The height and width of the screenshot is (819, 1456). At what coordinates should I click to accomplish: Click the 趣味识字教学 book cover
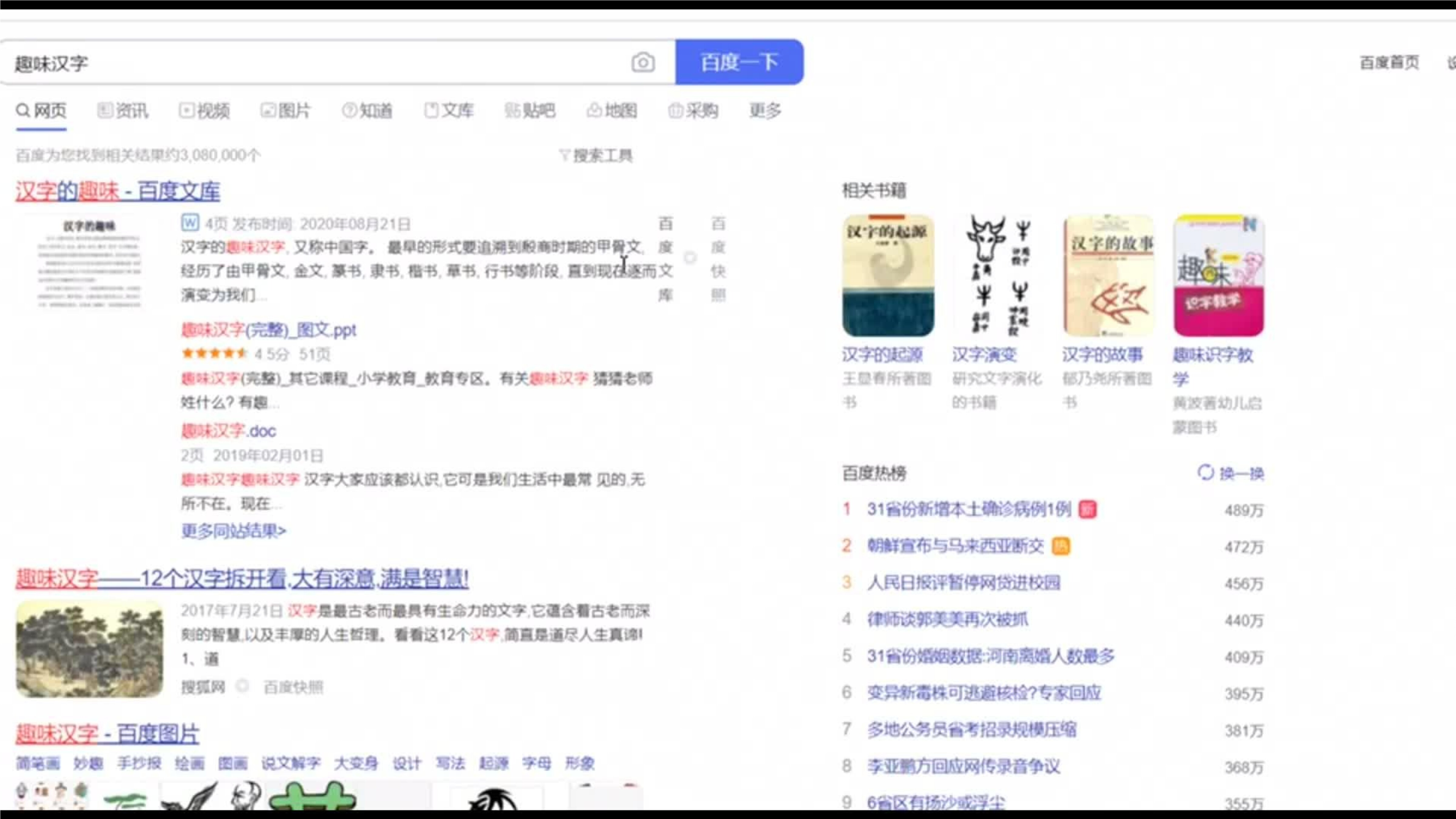(x=1219, y=276)
